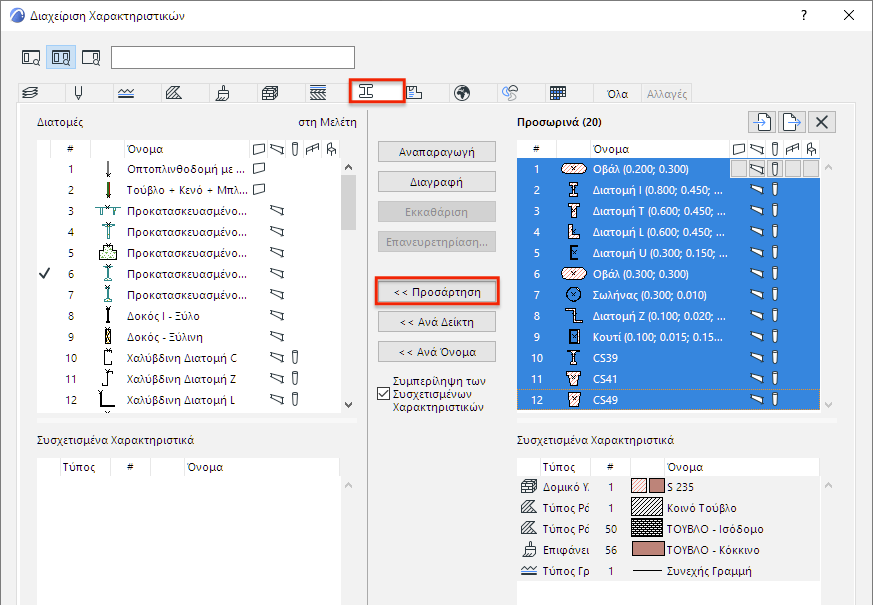The width and height of the screenshot is (873, 605).
Task: Open the Fill Types attribute tab
Action: tap(174, 93)
